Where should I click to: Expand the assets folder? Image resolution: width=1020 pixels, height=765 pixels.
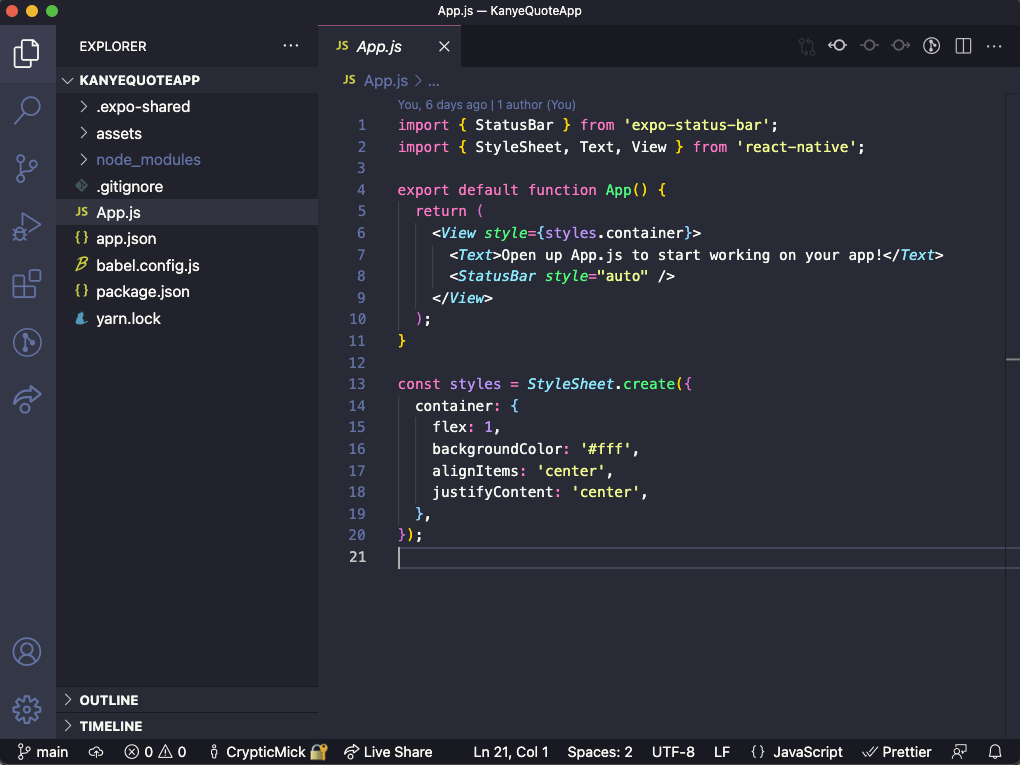187,133
